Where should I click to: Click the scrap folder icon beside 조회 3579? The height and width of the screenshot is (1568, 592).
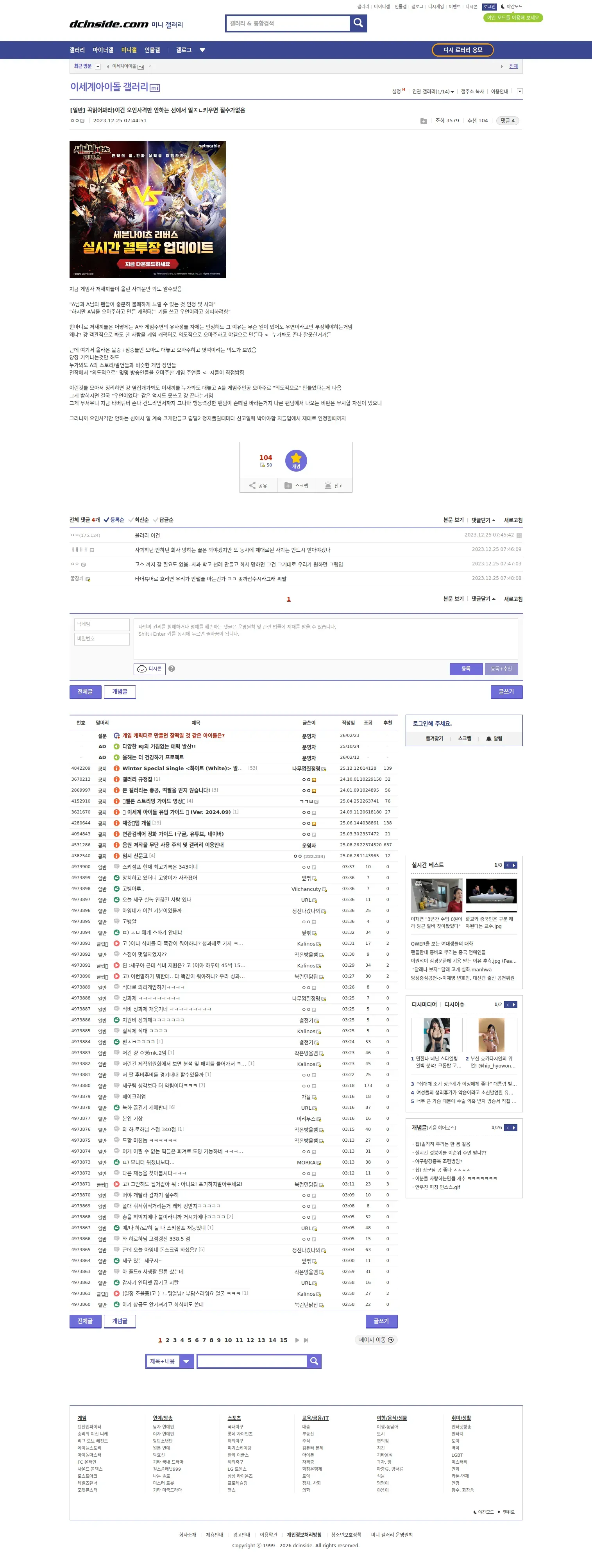pos(423,121)
